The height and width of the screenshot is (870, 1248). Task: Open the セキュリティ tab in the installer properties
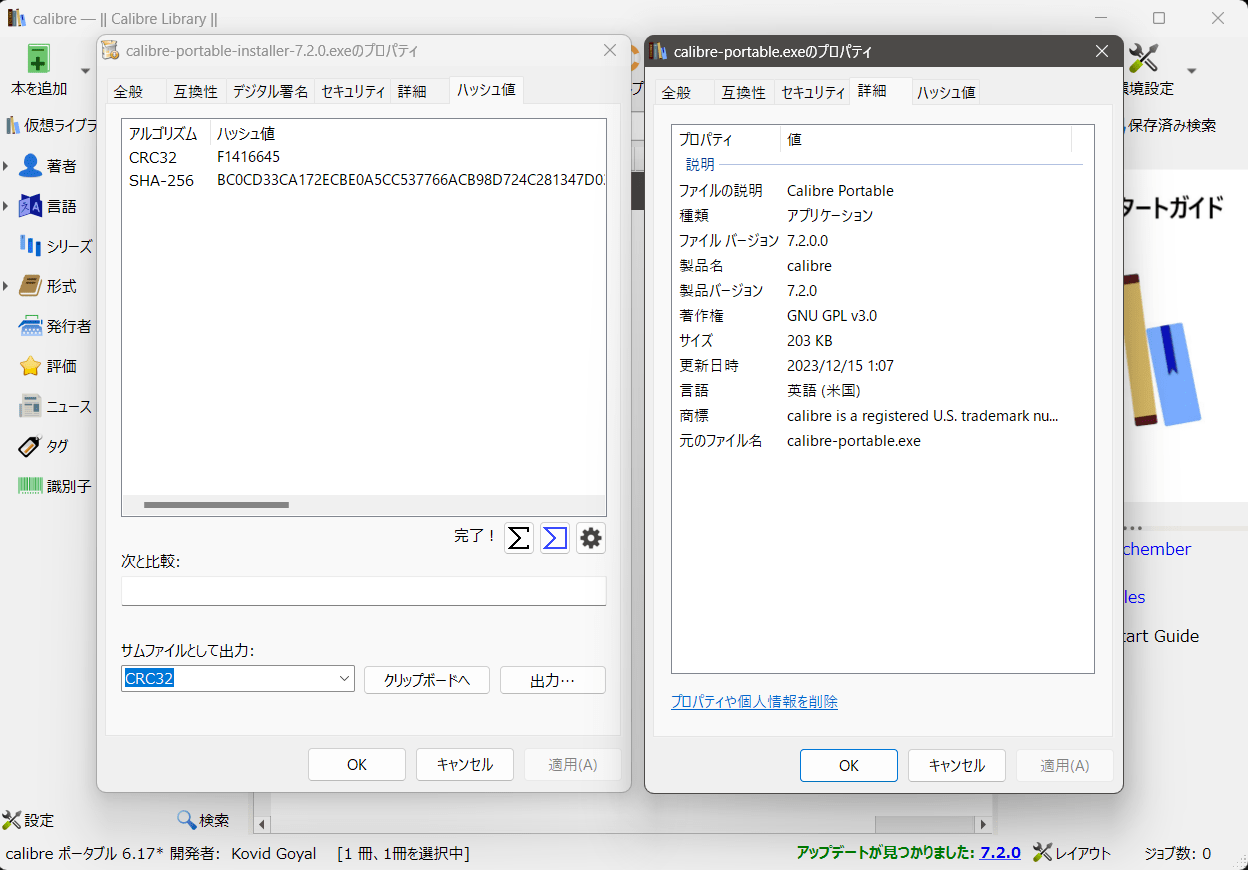pyautogui.click(x=353, y=91)
